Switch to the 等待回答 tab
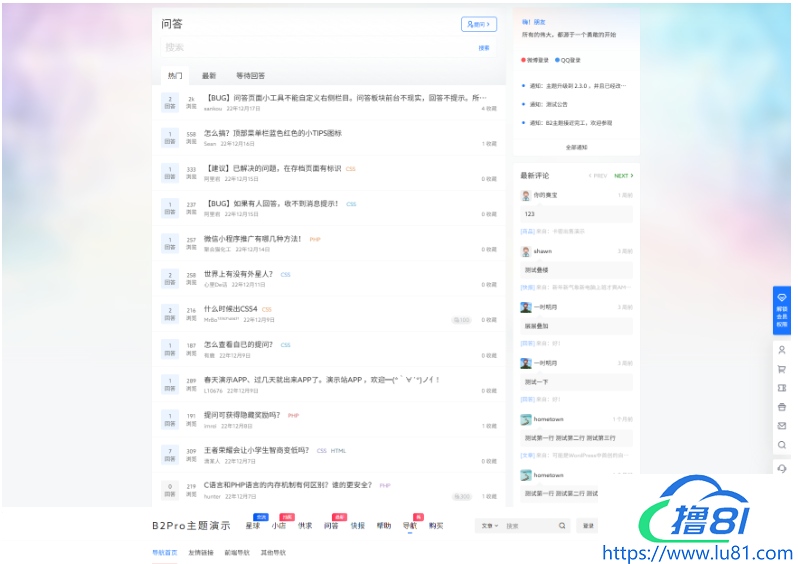 point(250,76)
